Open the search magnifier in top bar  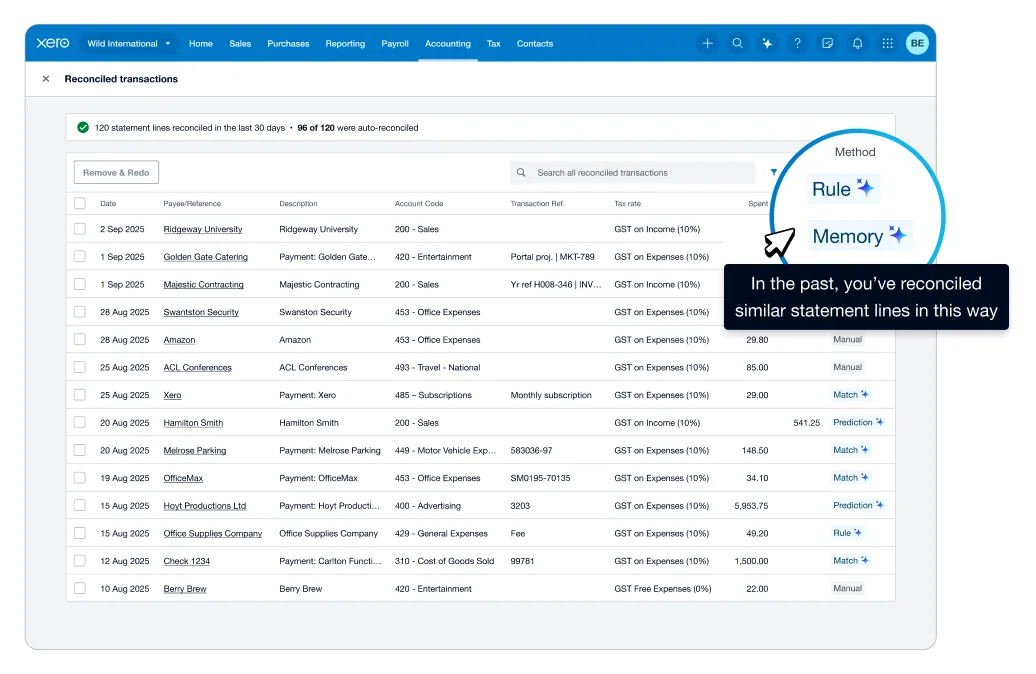point(737,43)
